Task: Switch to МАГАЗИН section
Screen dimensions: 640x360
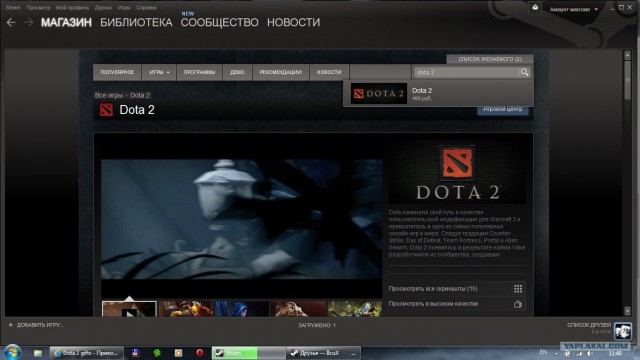Action: pos(66,22)
